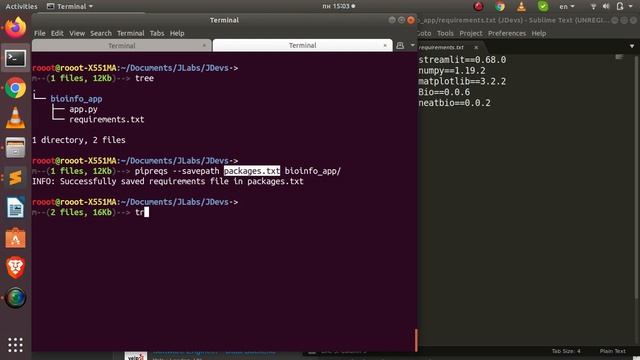Click numpy==1.19.2 line in Sublime
Viewport: 640px width, 360px height.
coord(452,71)
